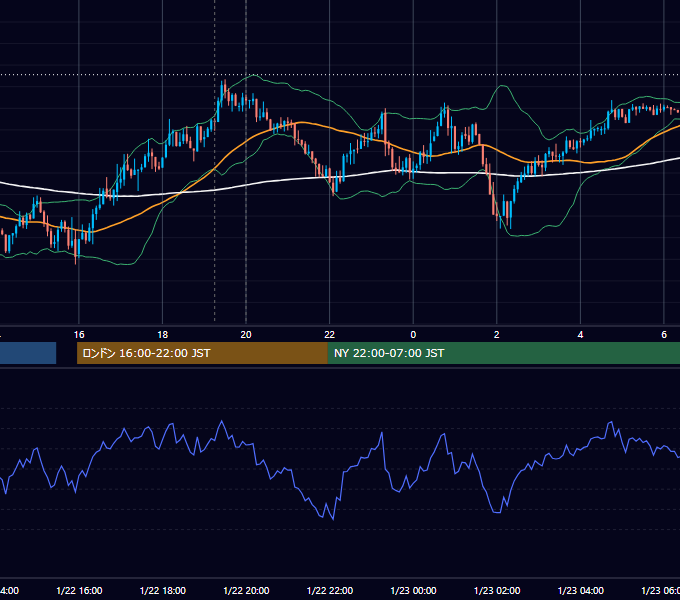
Task: Click the '4' hour label on price chart axis
Action: click(580, 335)
